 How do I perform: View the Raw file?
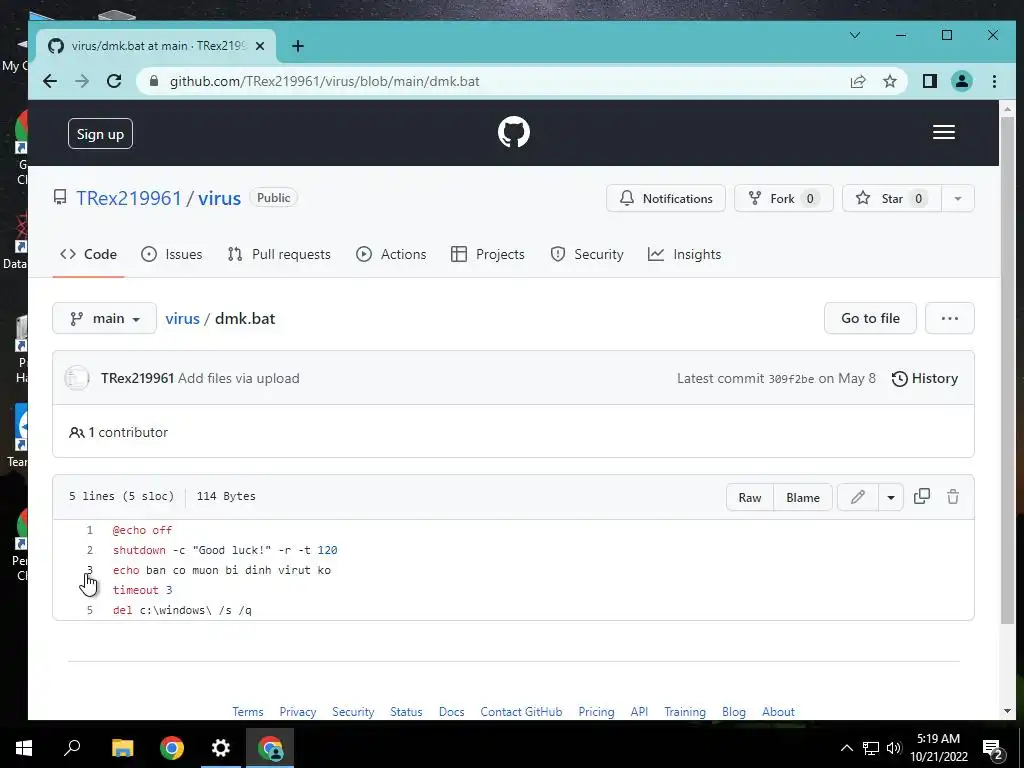click(750, 497)
